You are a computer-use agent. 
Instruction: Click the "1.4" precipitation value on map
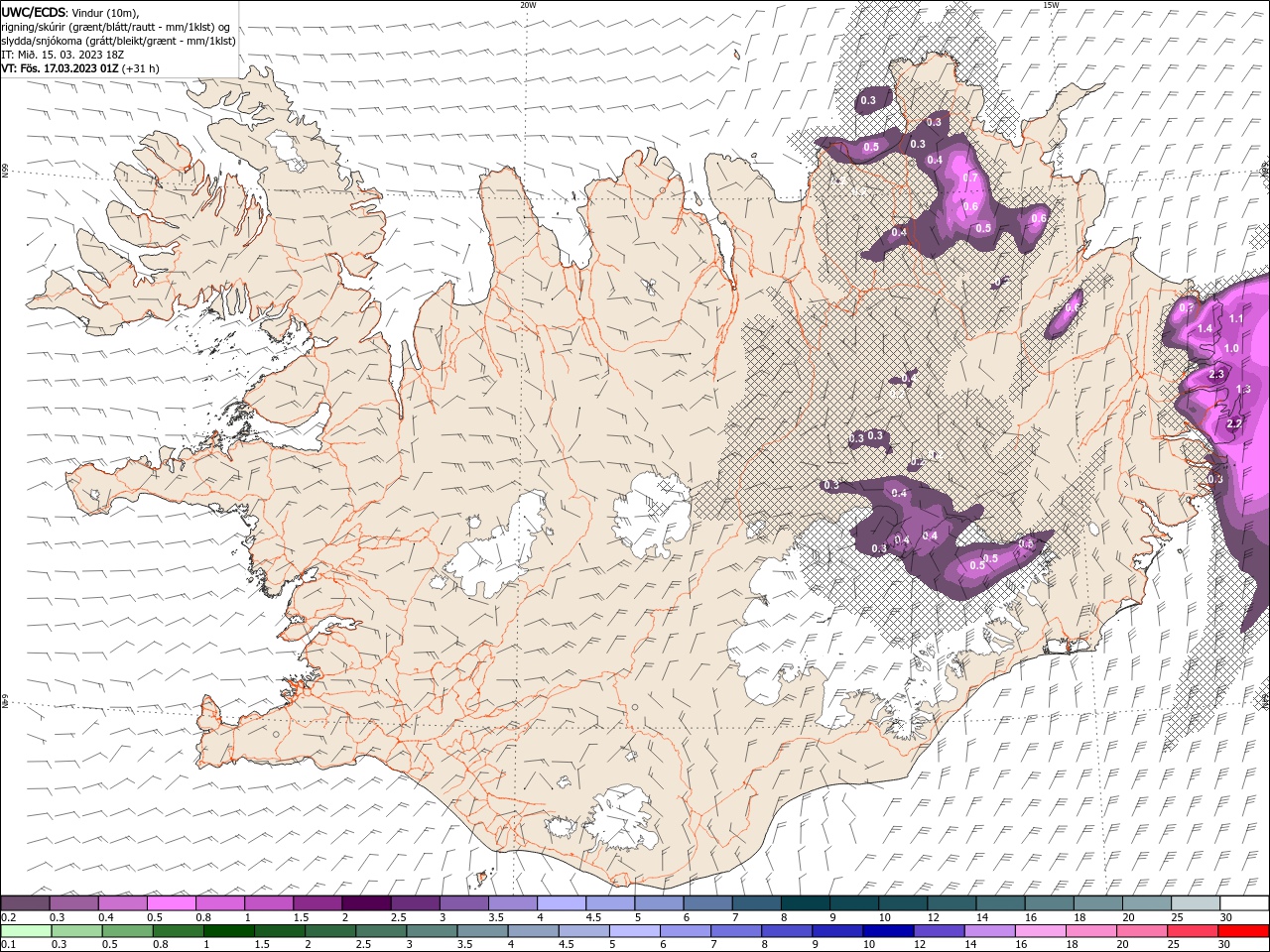click(1206, 328)
